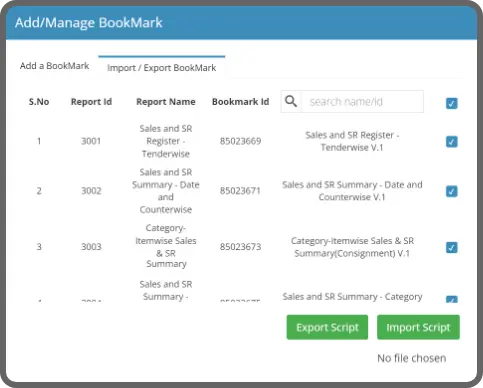Click the search magnifier icon
The image size is (483, 388).
tap(291, 101)
